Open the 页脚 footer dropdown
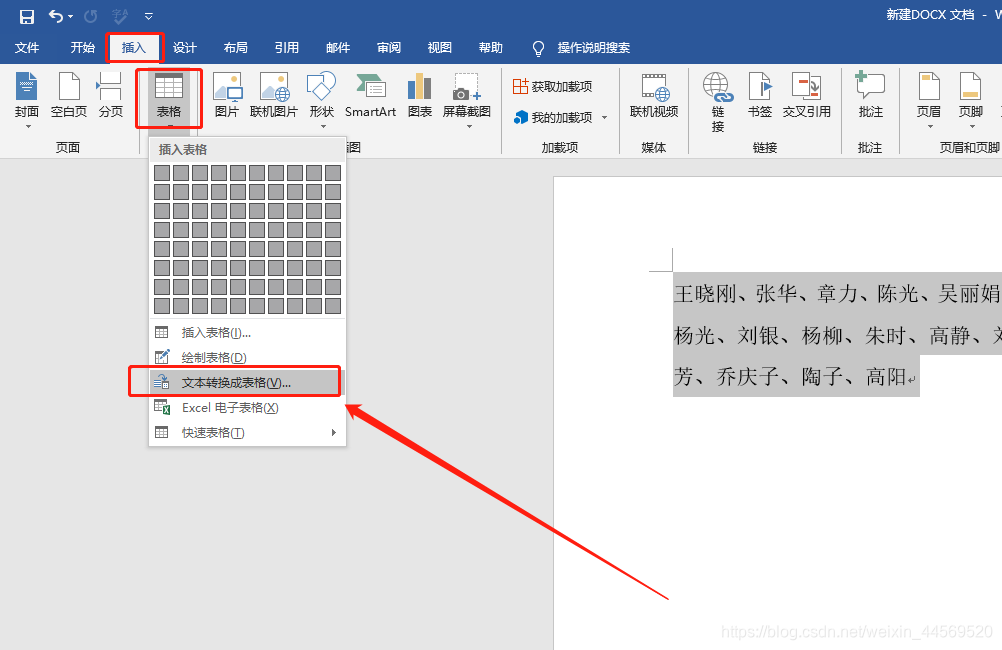 point(971,100)
